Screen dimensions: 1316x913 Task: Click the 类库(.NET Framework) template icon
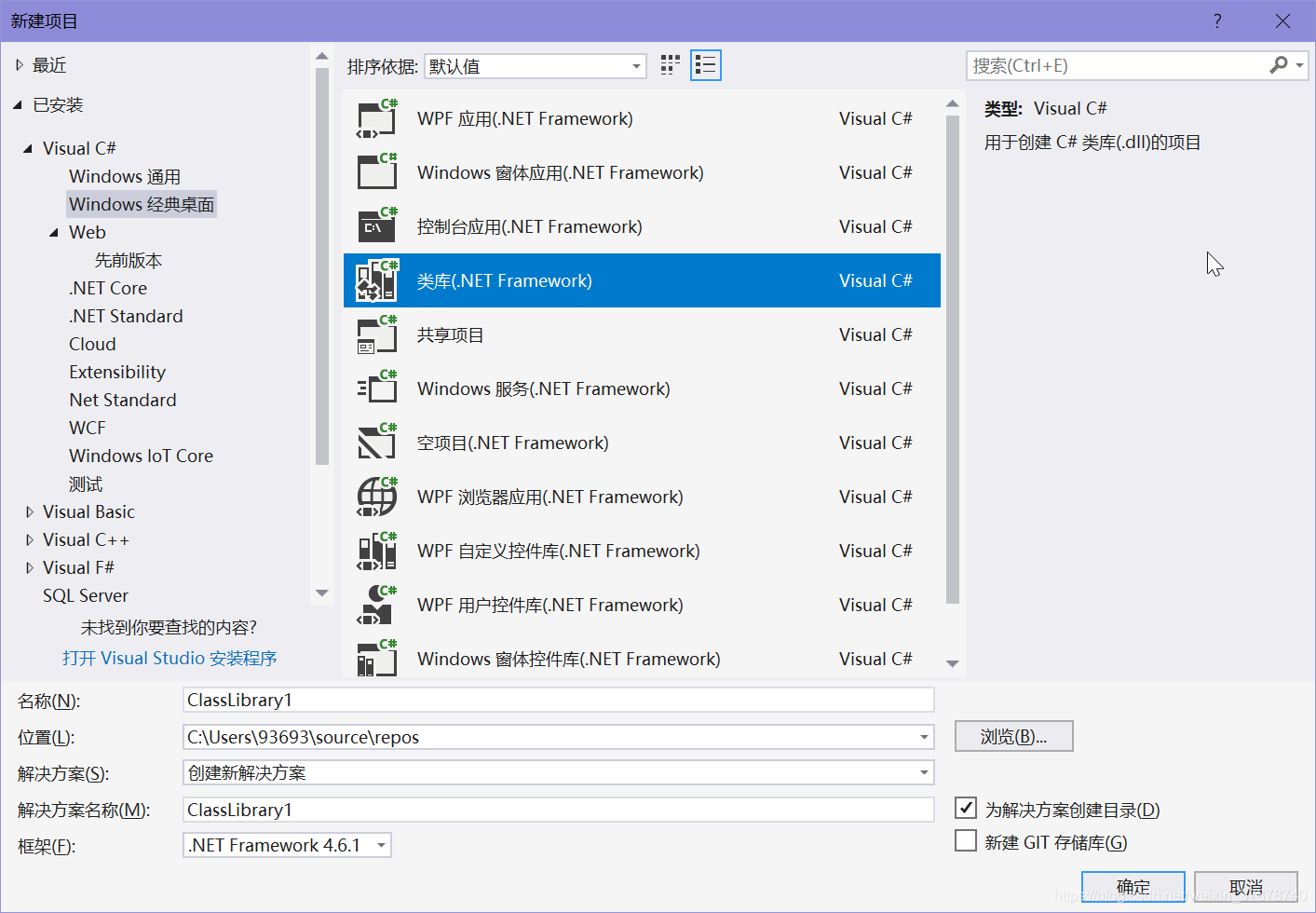tap(377, 281)
